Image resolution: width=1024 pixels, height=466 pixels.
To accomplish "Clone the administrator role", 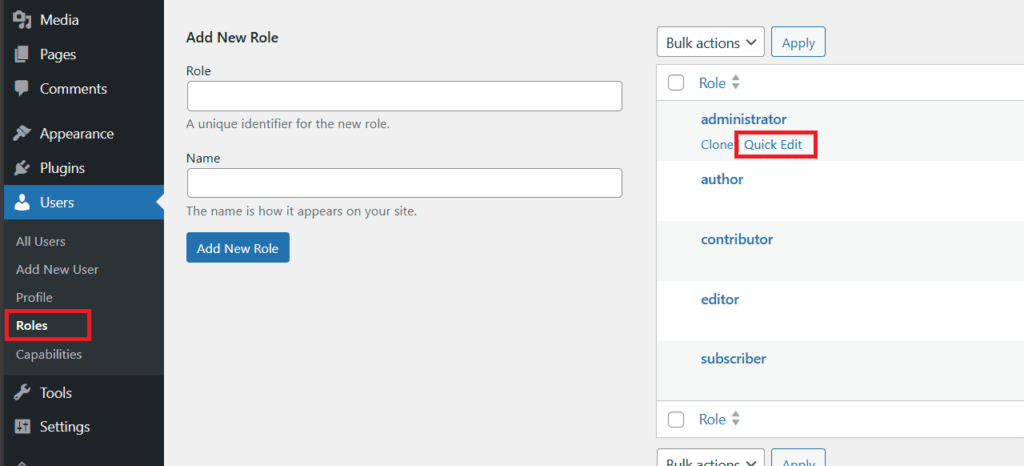I will 716,145.
